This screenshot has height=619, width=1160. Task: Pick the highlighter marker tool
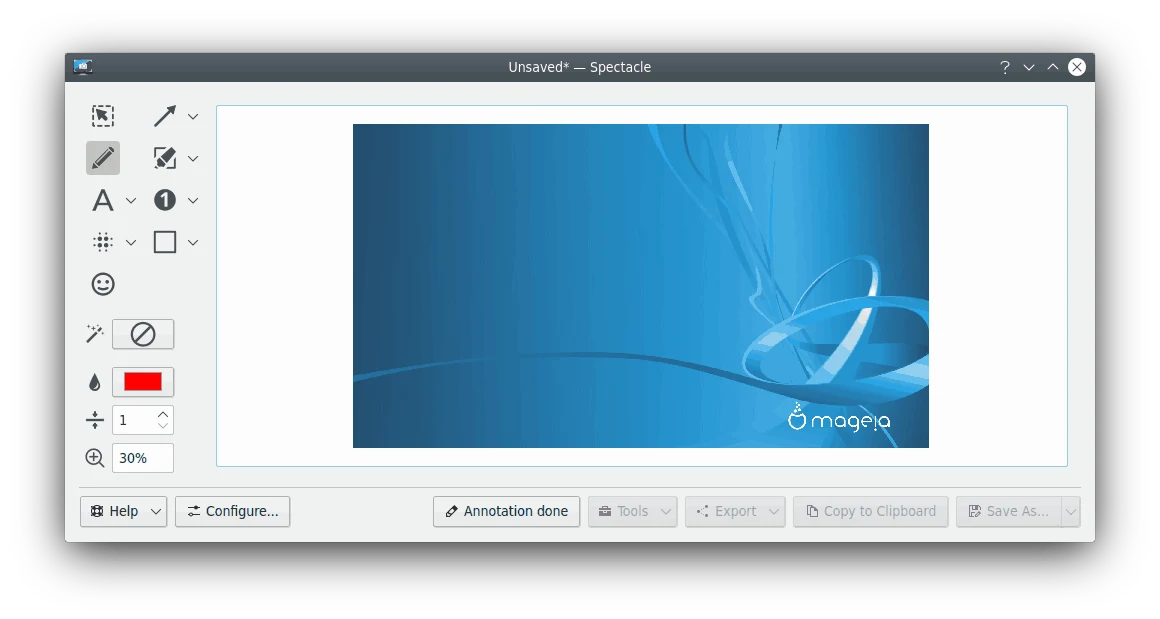165,158
